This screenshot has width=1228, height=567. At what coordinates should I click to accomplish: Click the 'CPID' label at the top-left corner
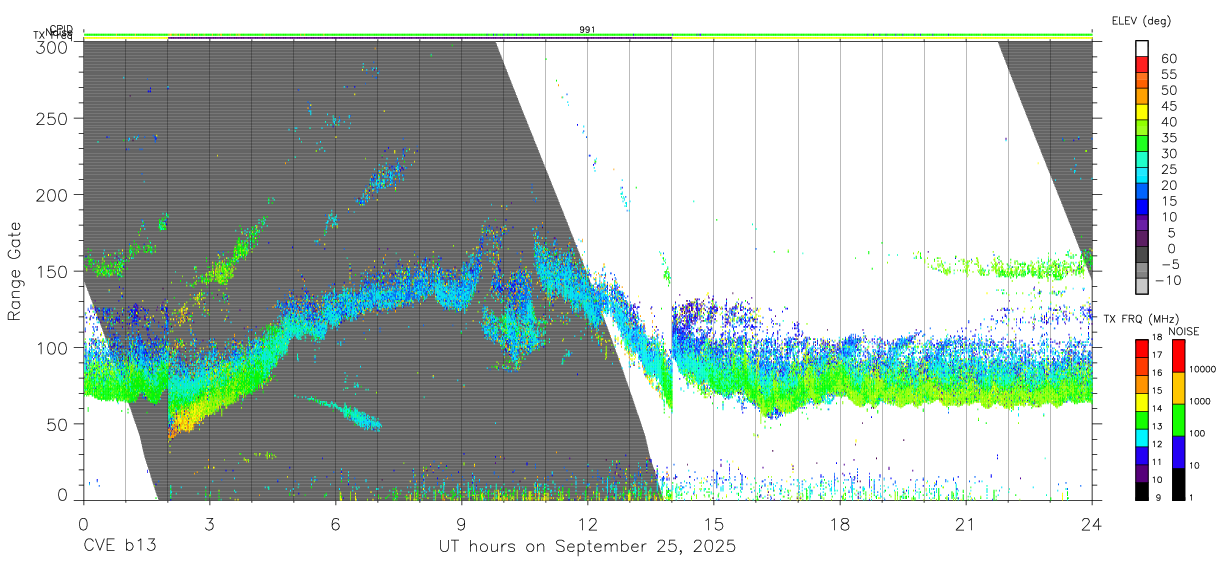(60, 29)
